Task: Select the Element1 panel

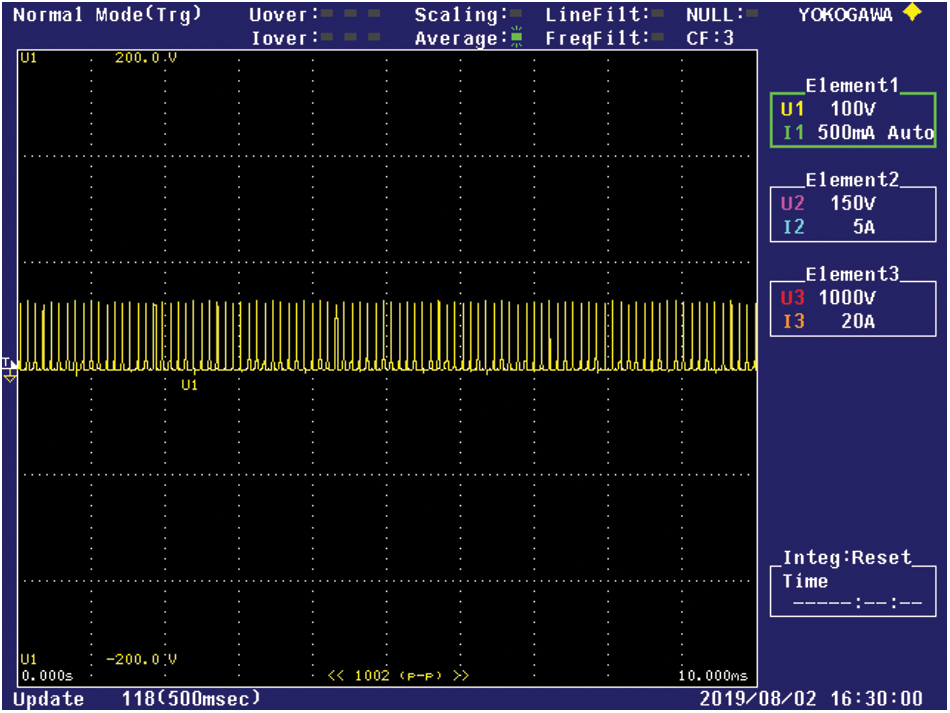Action: coord(853,120)
